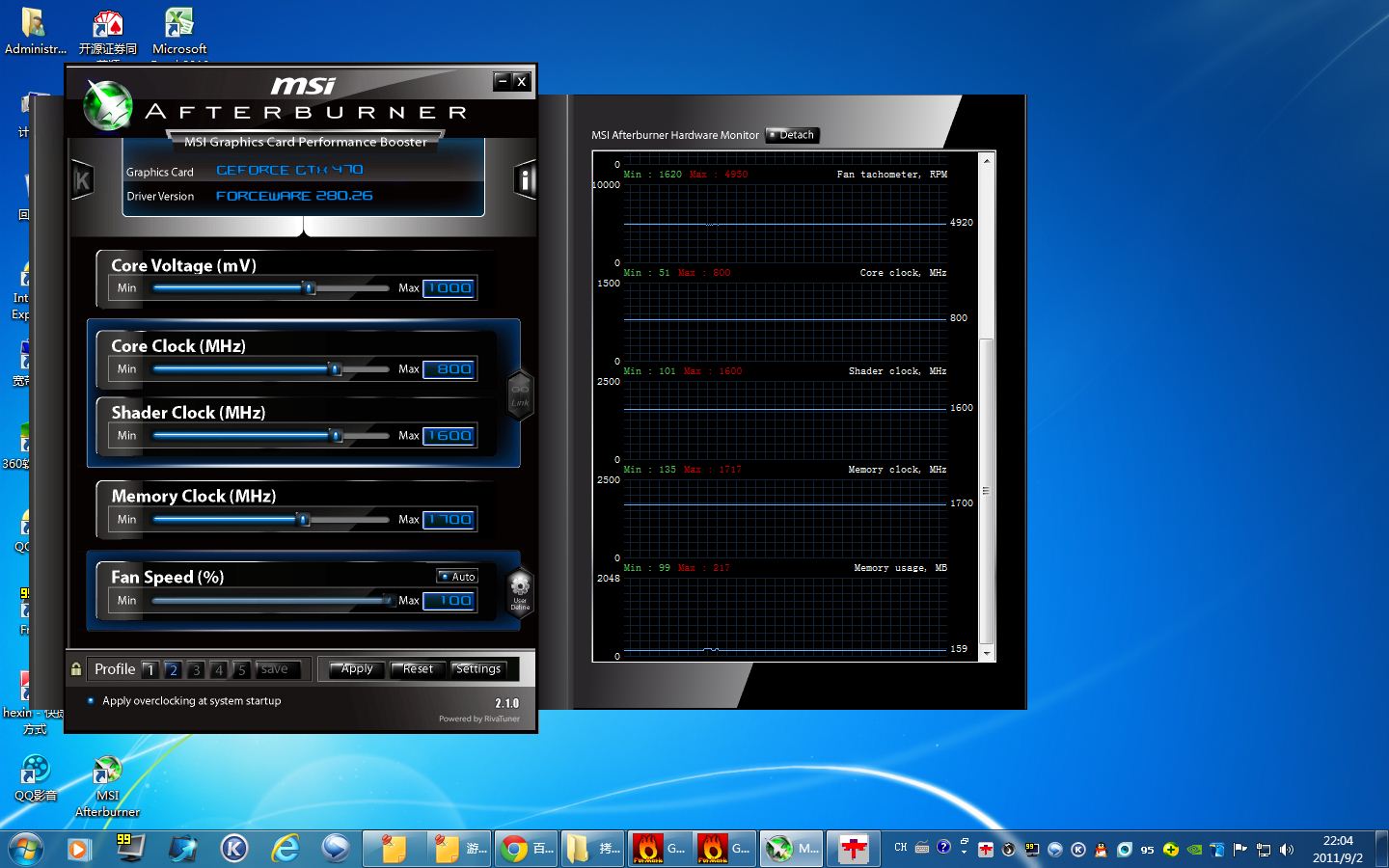This screenshot has height=868, width=1389.
Task: Enable Auto fan speed control
Action: (x=457, y=577)
